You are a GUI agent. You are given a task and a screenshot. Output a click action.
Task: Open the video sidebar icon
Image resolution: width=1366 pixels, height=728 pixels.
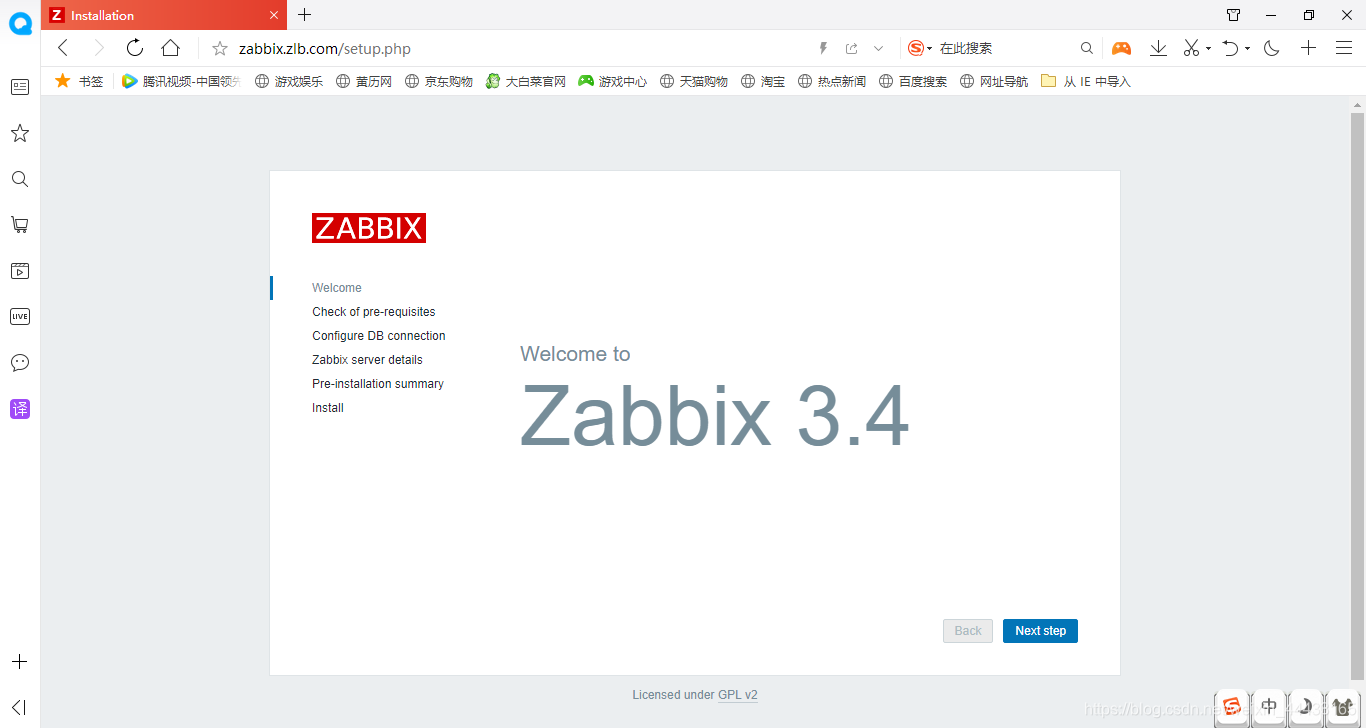coord(20,271)
